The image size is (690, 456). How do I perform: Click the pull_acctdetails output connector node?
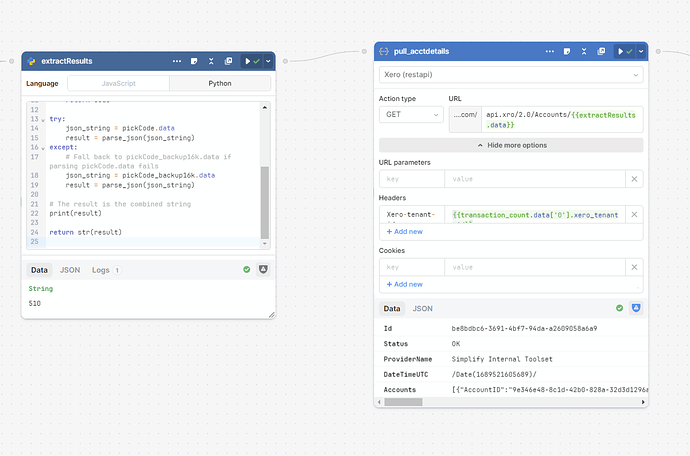coord(658,51)
